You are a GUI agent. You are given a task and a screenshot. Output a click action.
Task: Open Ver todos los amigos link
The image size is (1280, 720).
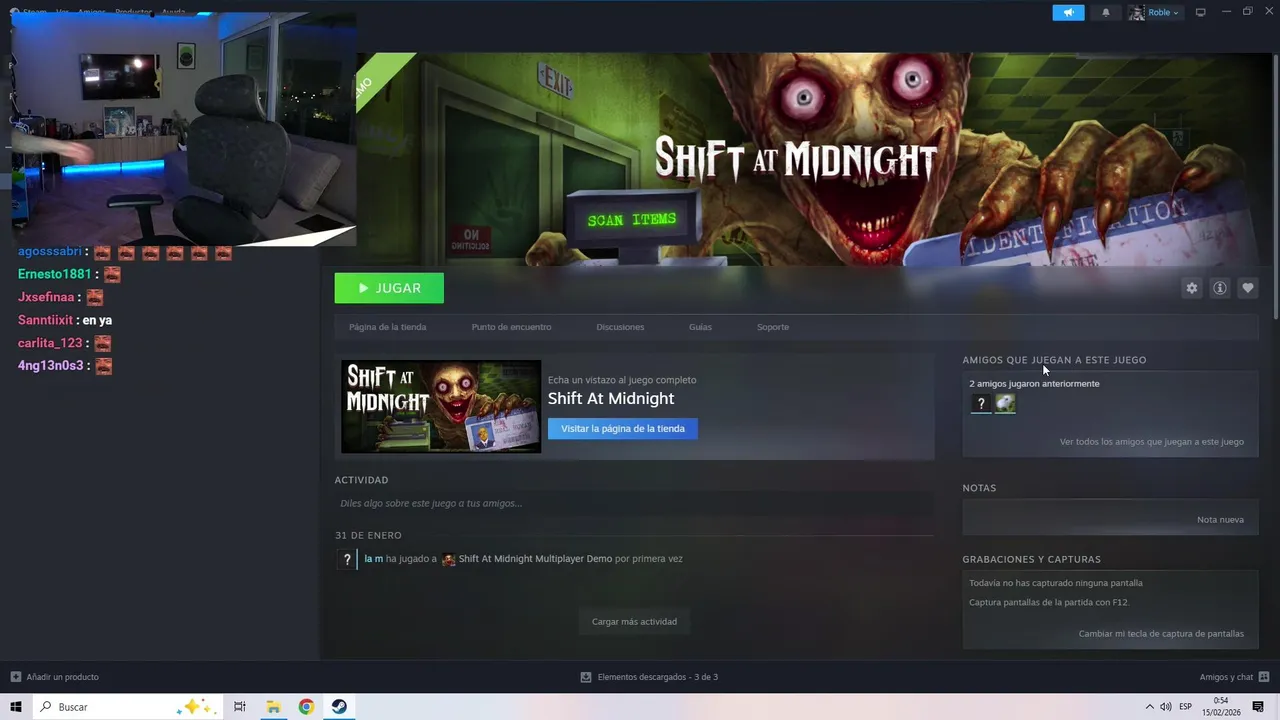(x=1152, y=441)
